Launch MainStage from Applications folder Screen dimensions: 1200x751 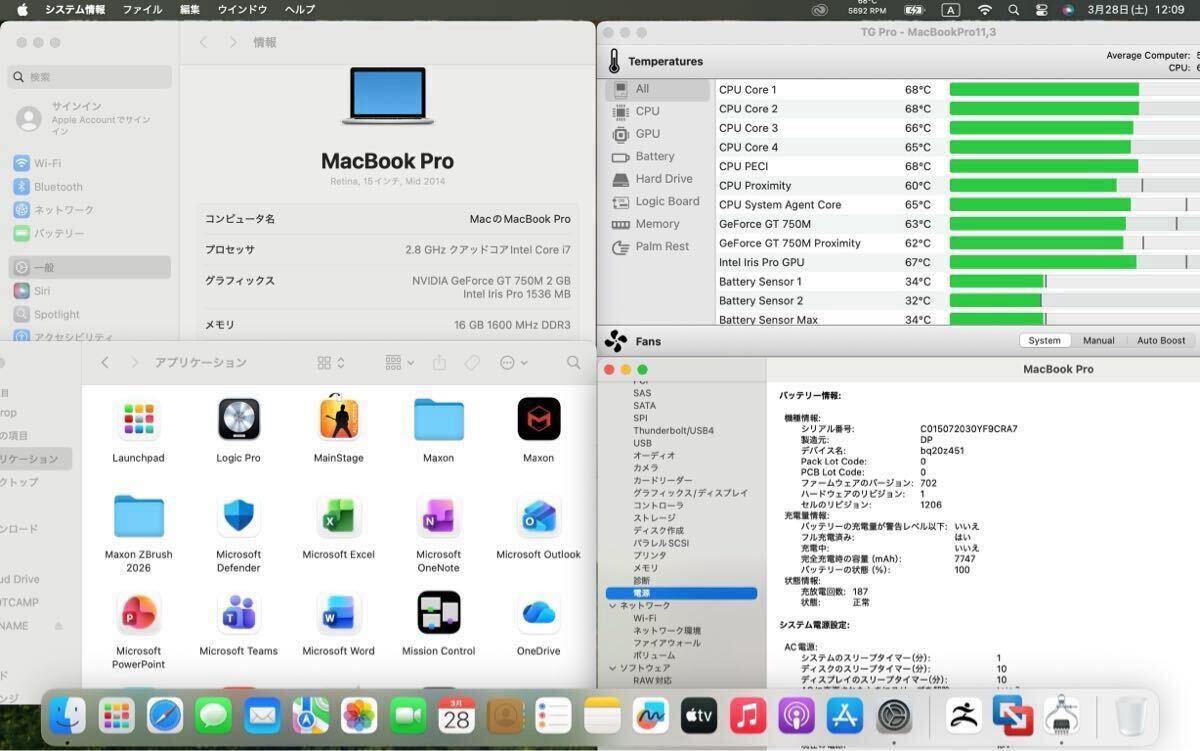coord(338,420)
